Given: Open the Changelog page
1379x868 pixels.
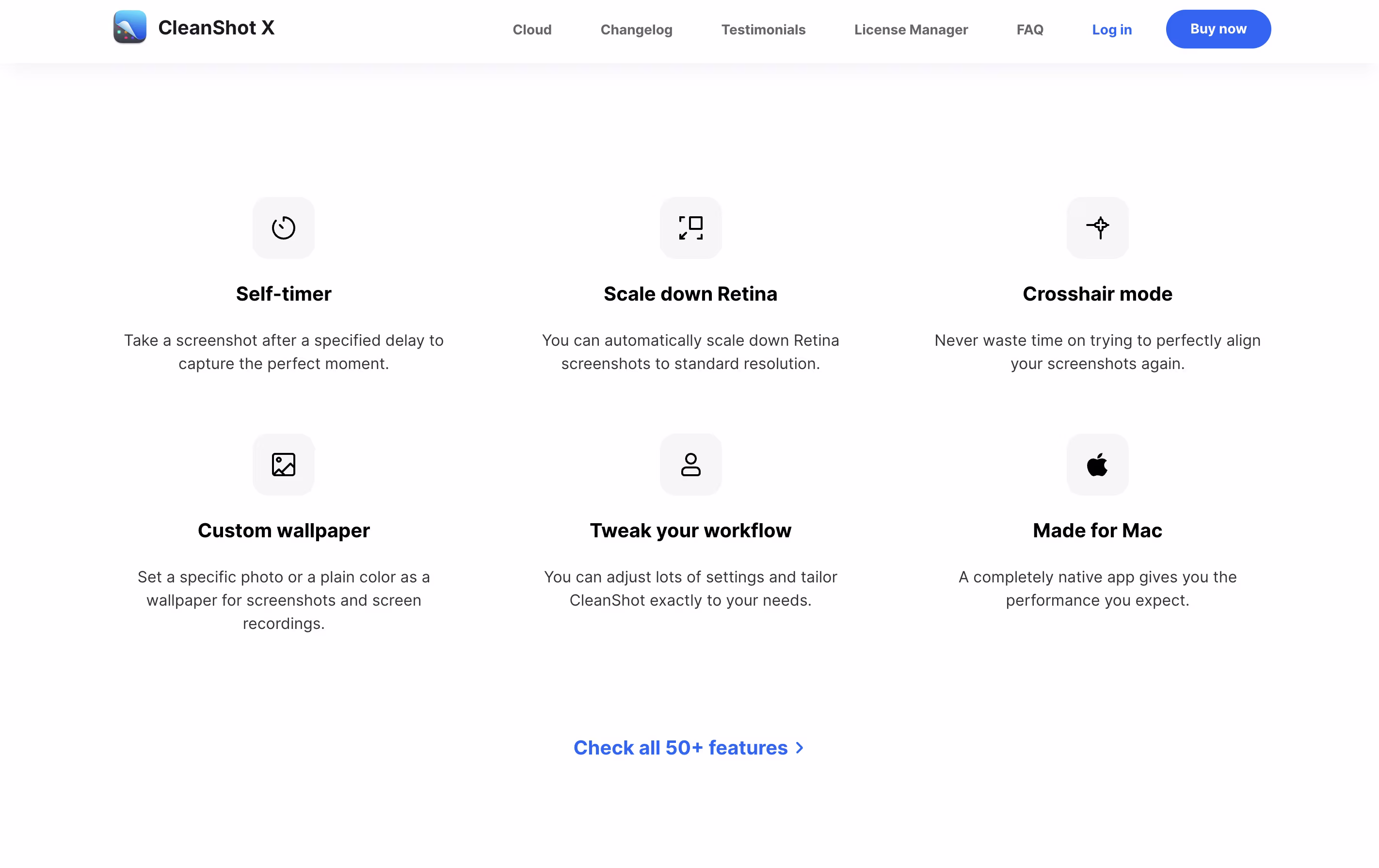Looking at the screenshot, I should [x=636, y=29].
